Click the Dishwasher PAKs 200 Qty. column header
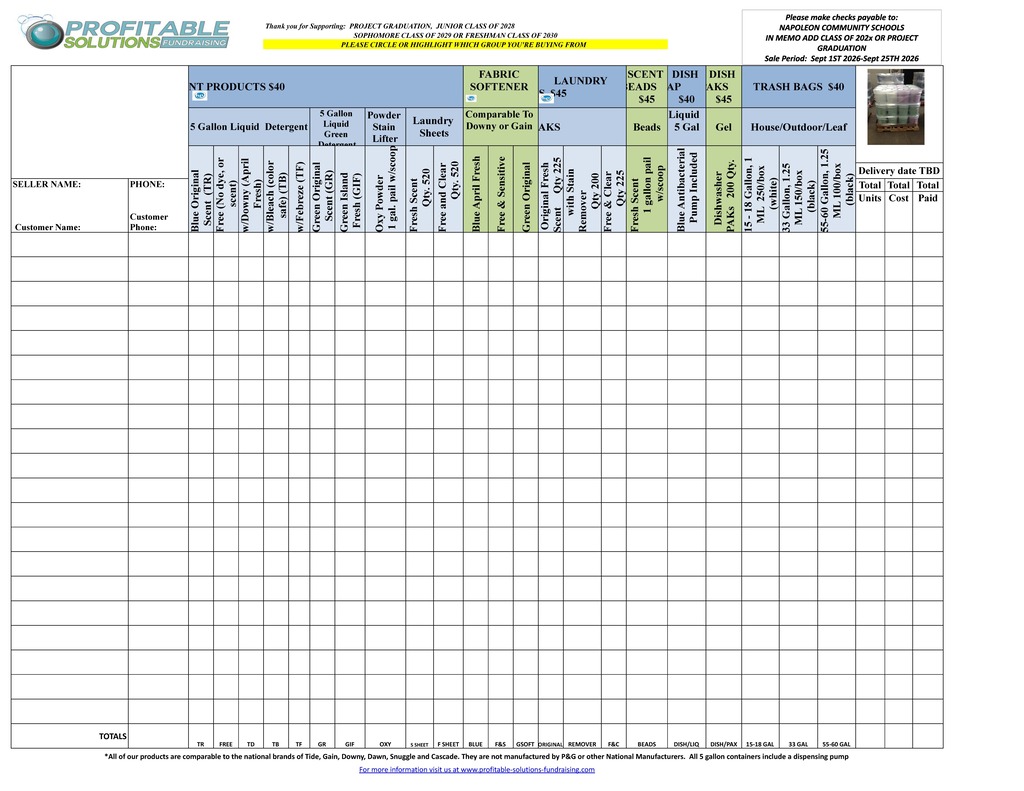Screen dimensions: 1024x791 [724, 189]
